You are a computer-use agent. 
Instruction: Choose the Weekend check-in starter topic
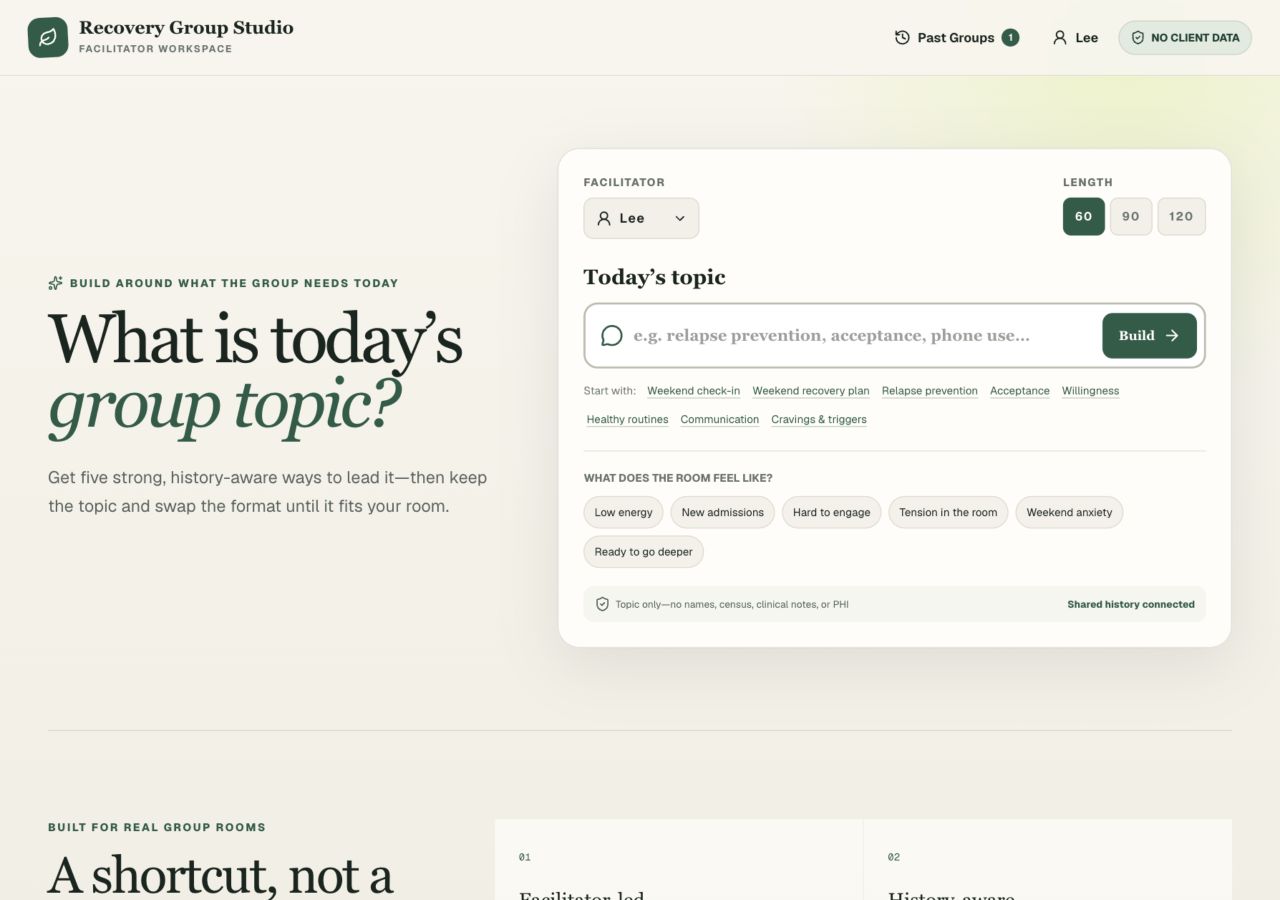(693, 391)
